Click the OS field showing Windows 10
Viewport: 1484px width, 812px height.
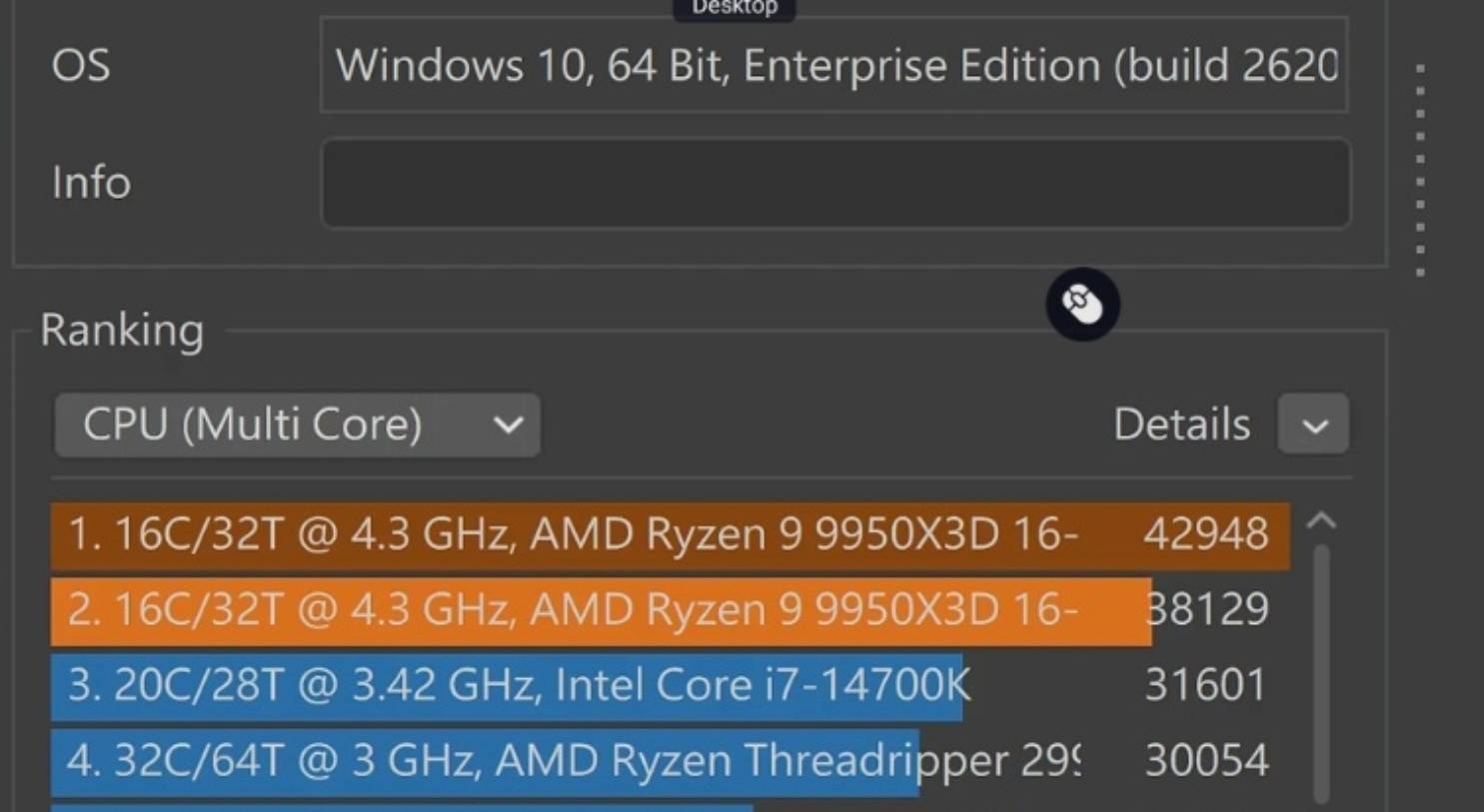[x=834, y=66]
